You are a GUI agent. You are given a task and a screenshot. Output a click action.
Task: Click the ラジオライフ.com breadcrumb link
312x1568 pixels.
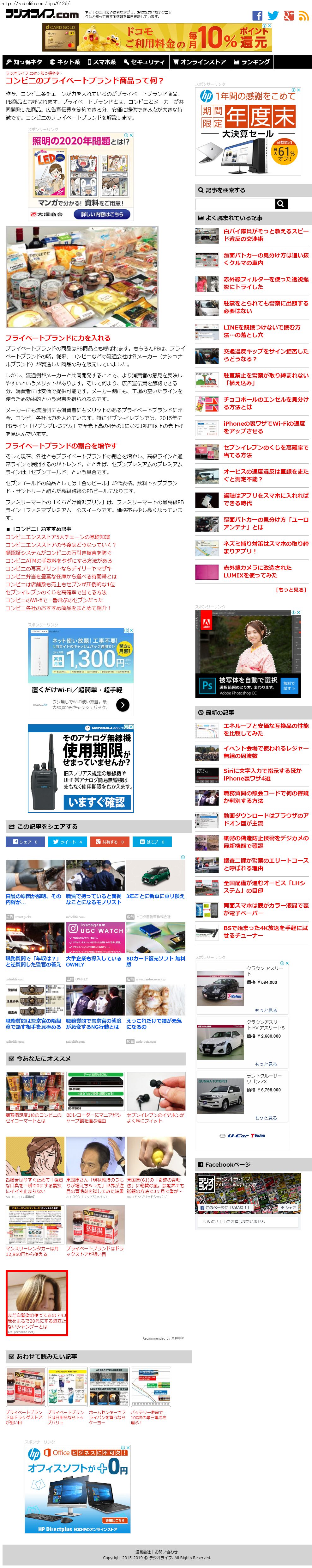[x=22, y=73]
